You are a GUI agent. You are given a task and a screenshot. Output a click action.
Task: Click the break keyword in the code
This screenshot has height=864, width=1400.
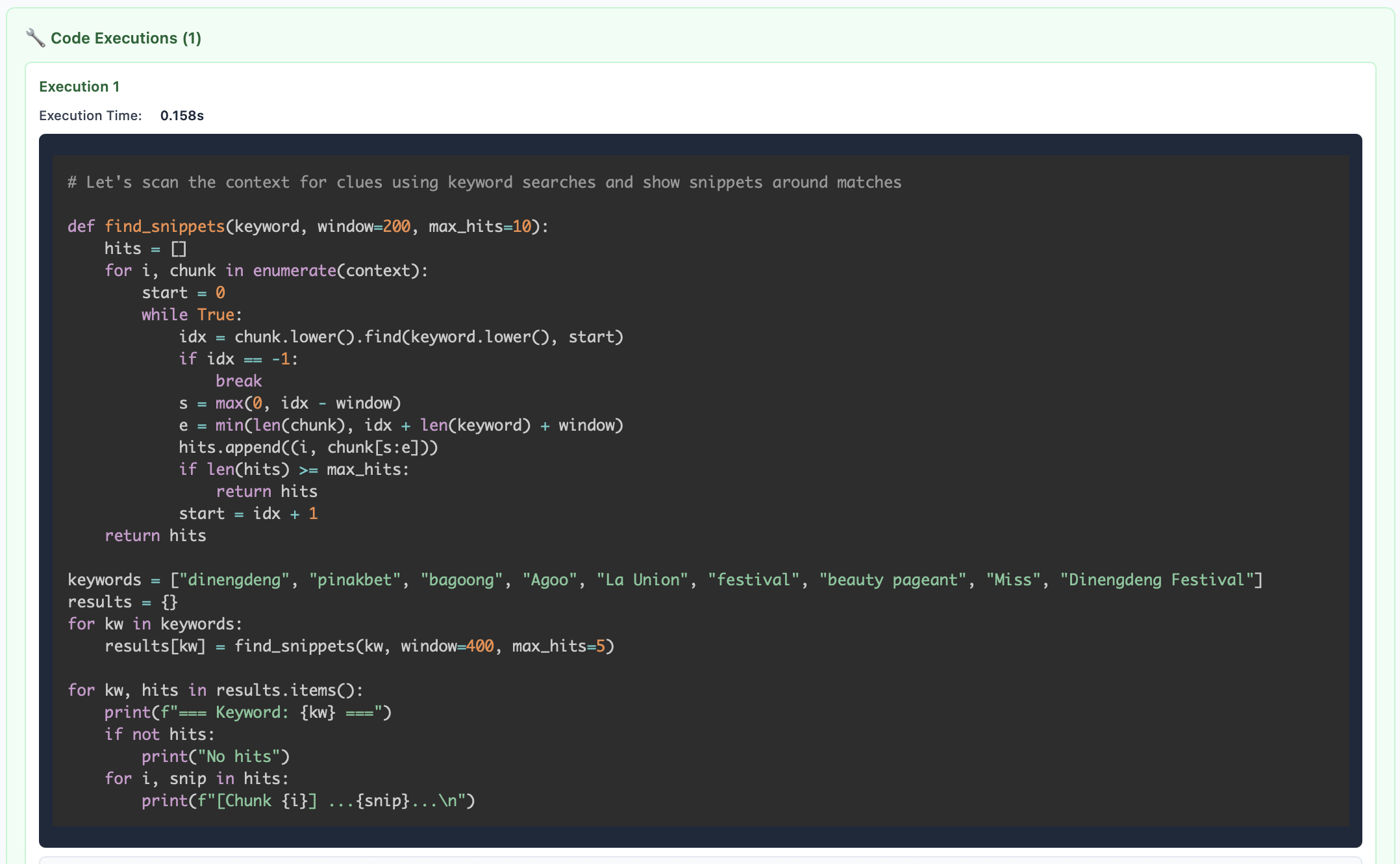coord(238,381)
